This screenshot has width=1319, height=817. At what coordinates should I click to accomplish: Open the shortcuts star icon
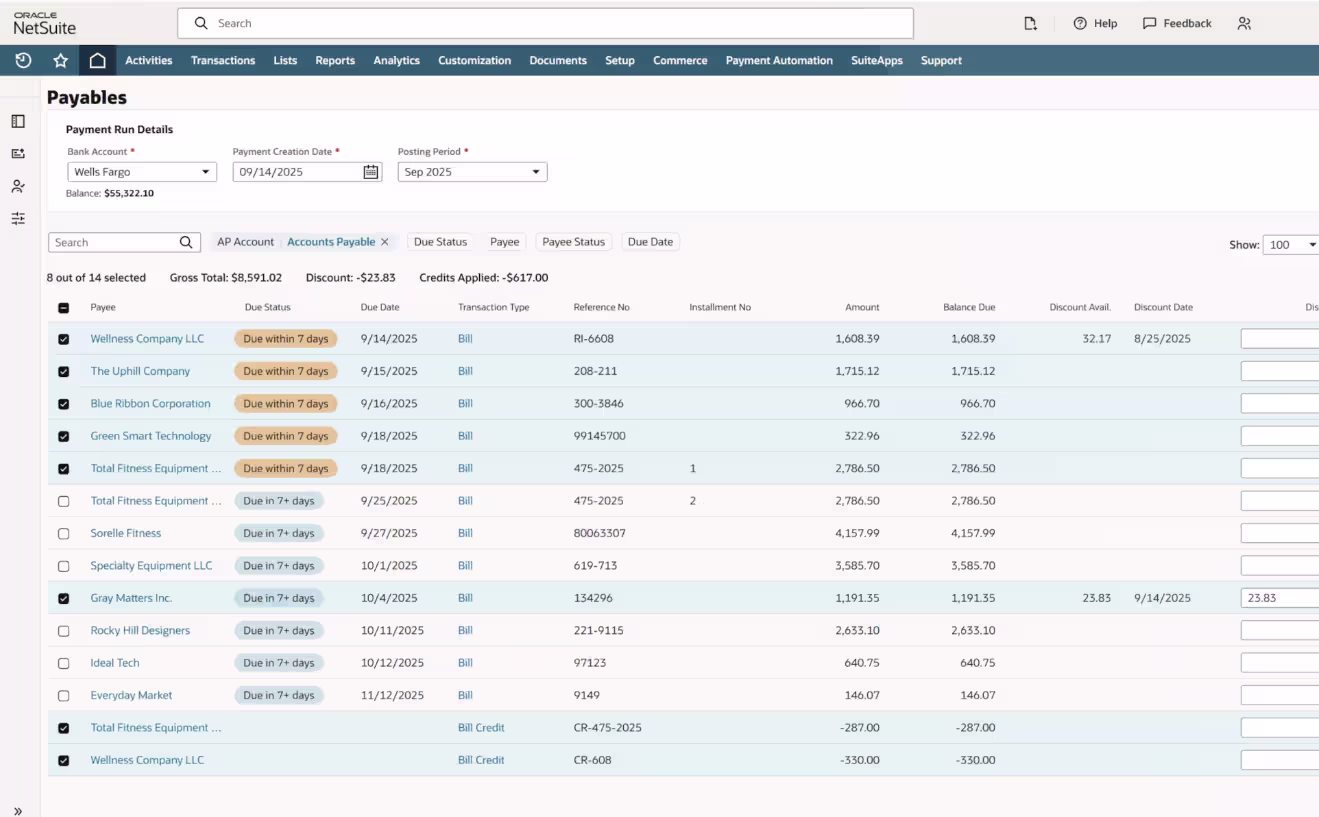point(60,60)
